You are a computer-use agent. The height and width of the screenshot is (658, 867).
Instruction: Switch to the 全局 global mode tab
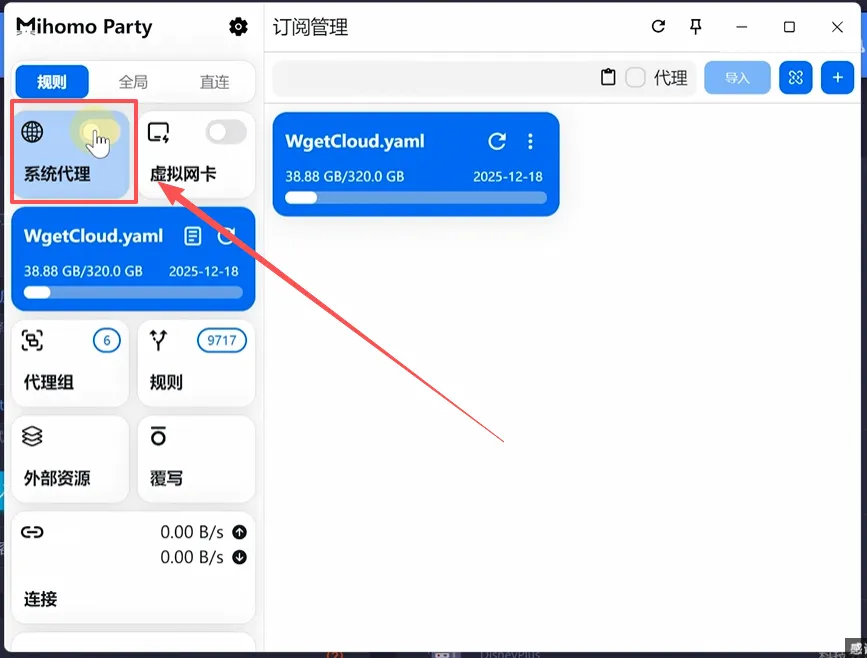133,82
